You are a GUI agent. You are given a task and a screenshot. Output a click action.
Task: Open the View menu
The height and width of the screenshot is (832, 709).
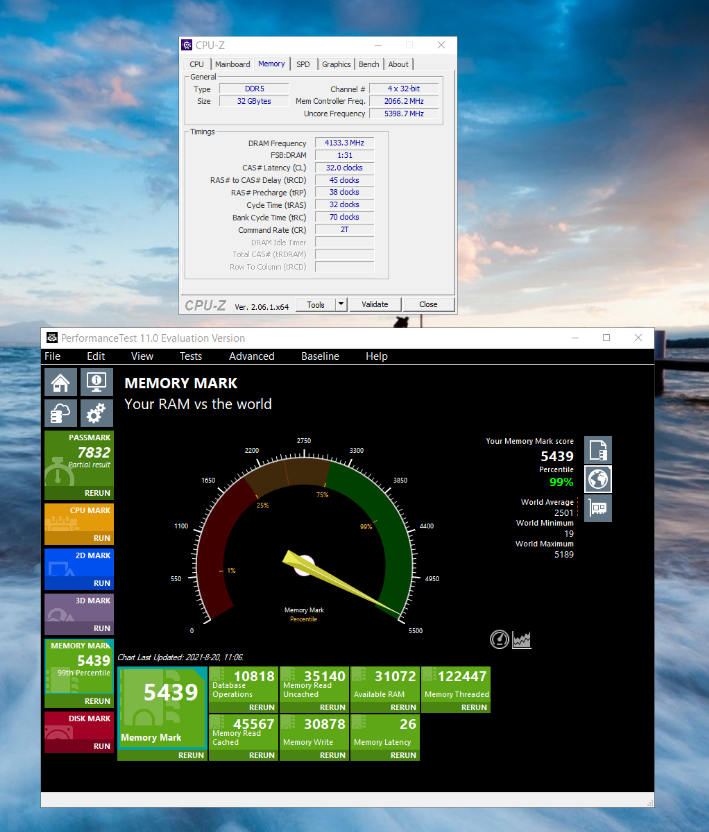142,356
